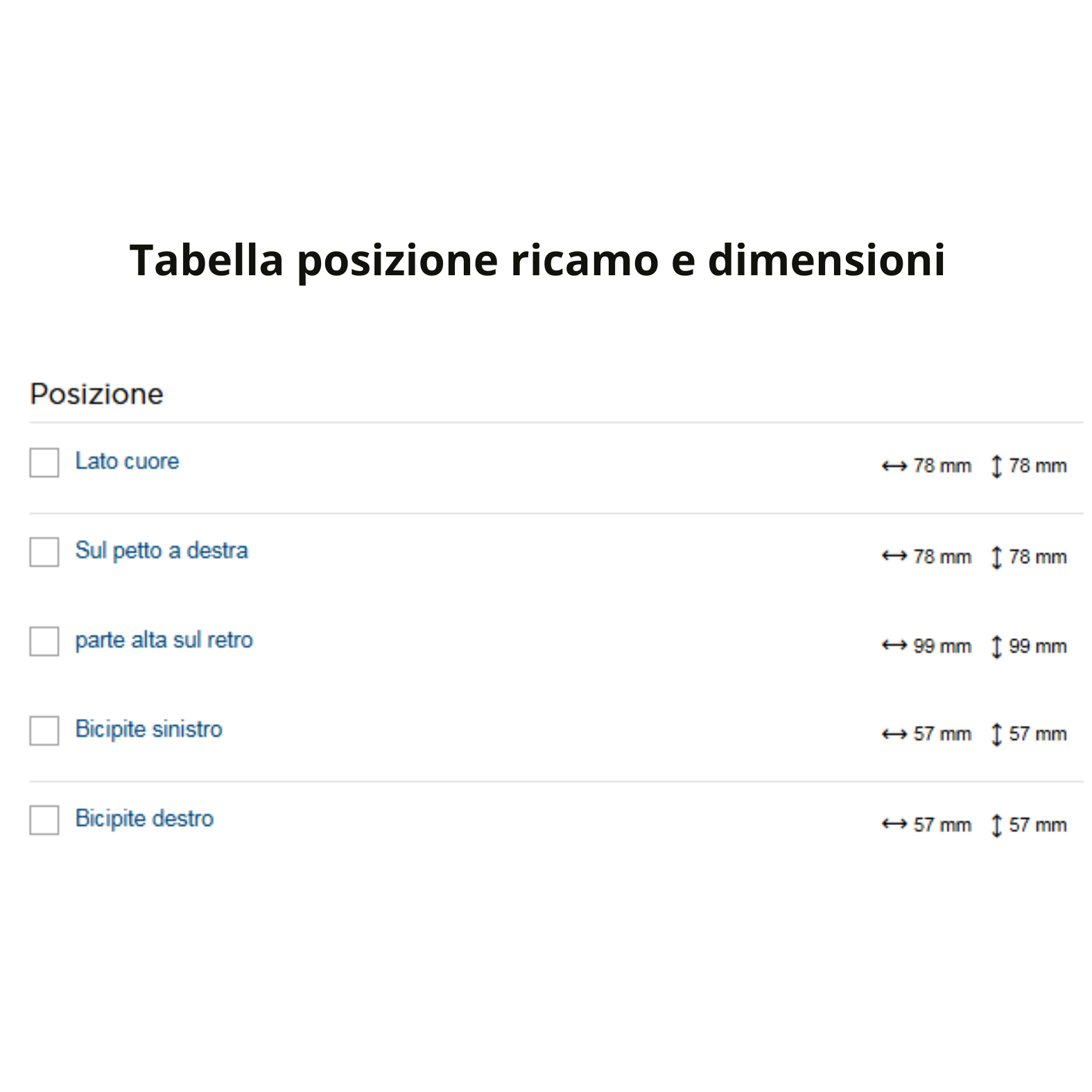Screen dimensions: 1092x1092
Task: Enable the parte alta sul retro checkbox
Action: pyautogui.click(x=44, y=641)
